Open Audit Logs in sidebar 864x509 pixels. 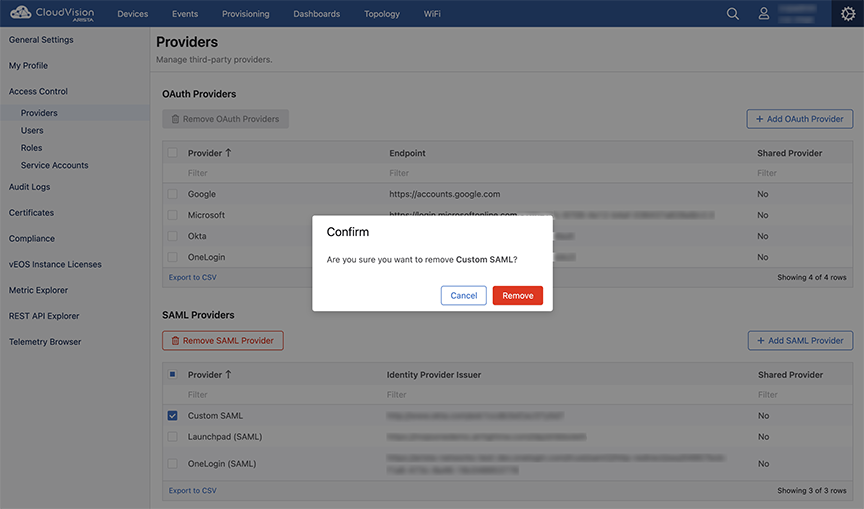click(29, 187)
